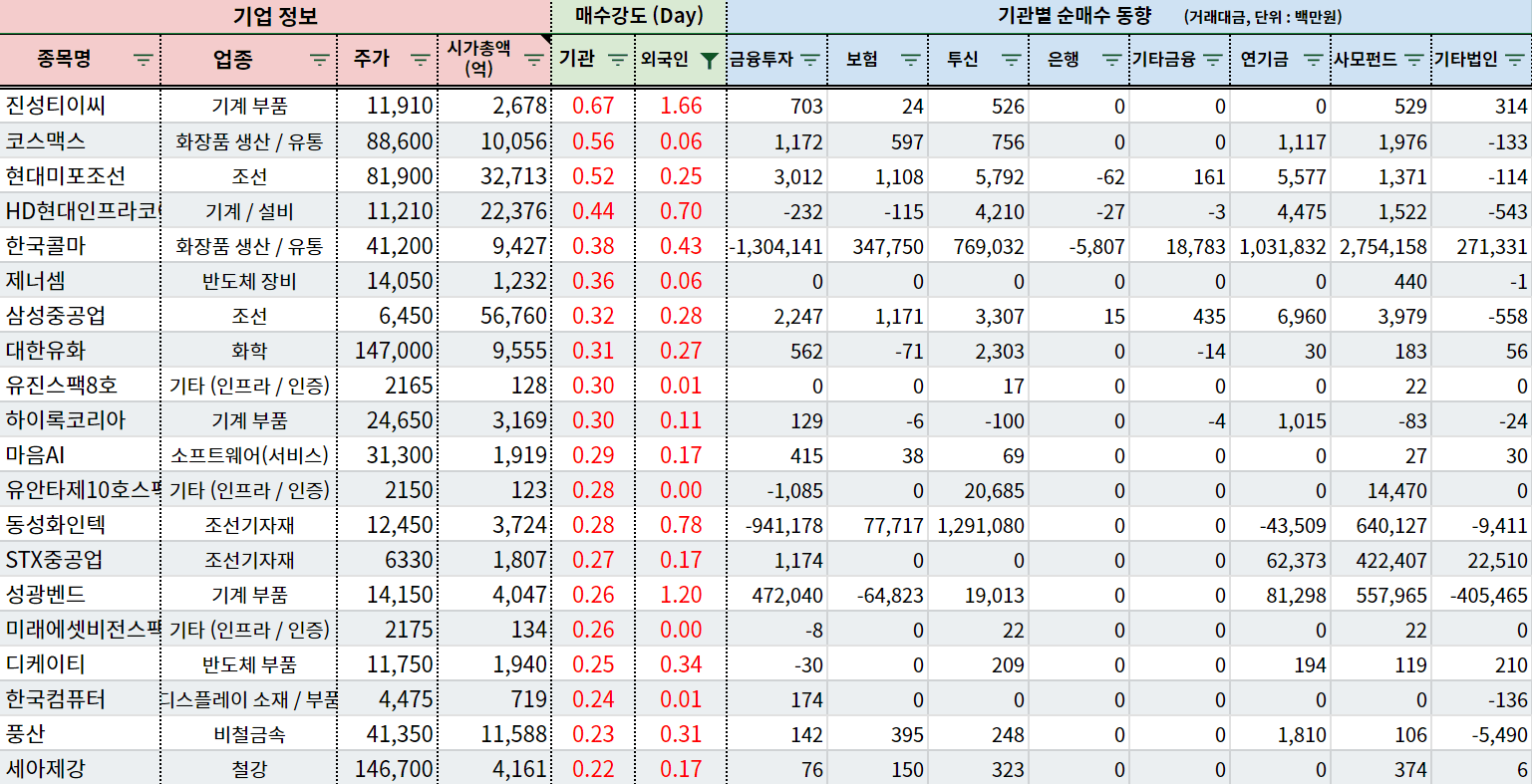
Task: Open the filter icon beside 연기금 header
Action: [x=1313, y=60]
